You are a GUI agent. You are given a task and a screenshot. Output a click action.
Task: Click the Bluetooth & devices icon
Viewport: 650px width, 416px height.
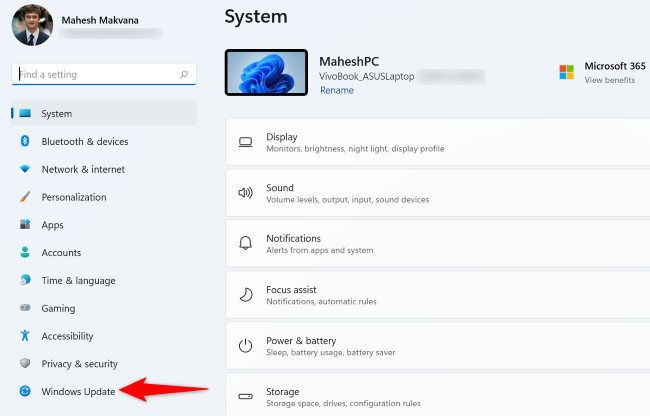point(25,142)
